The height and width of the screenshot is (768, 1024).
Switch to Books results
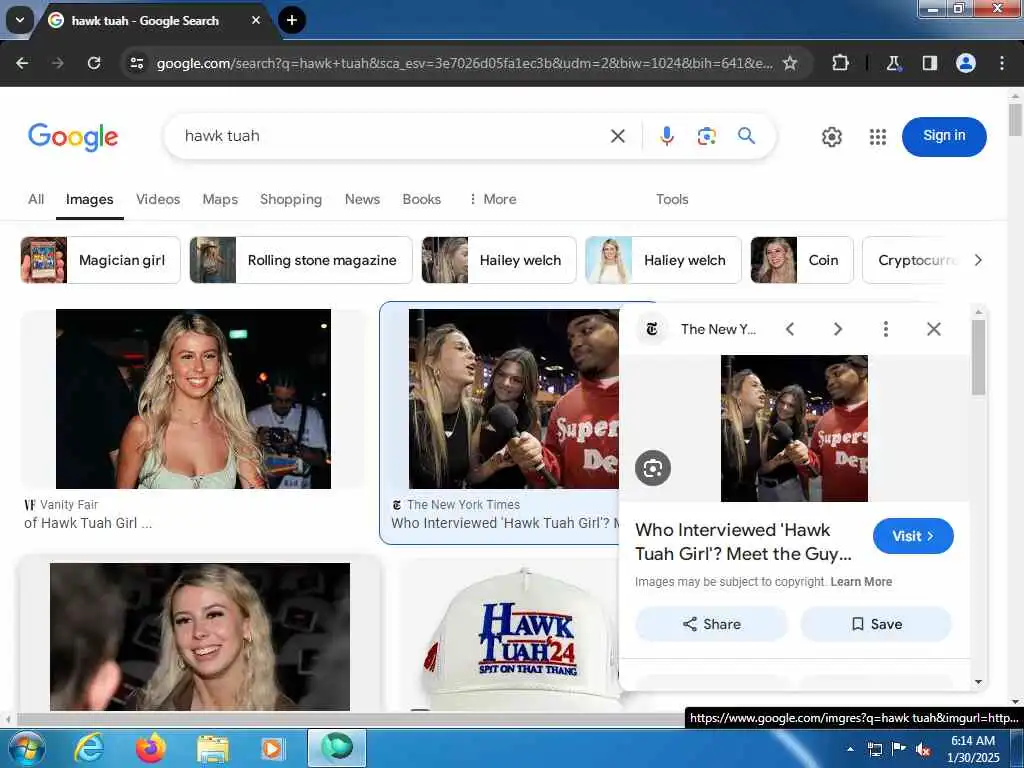(x=421, y=199)
